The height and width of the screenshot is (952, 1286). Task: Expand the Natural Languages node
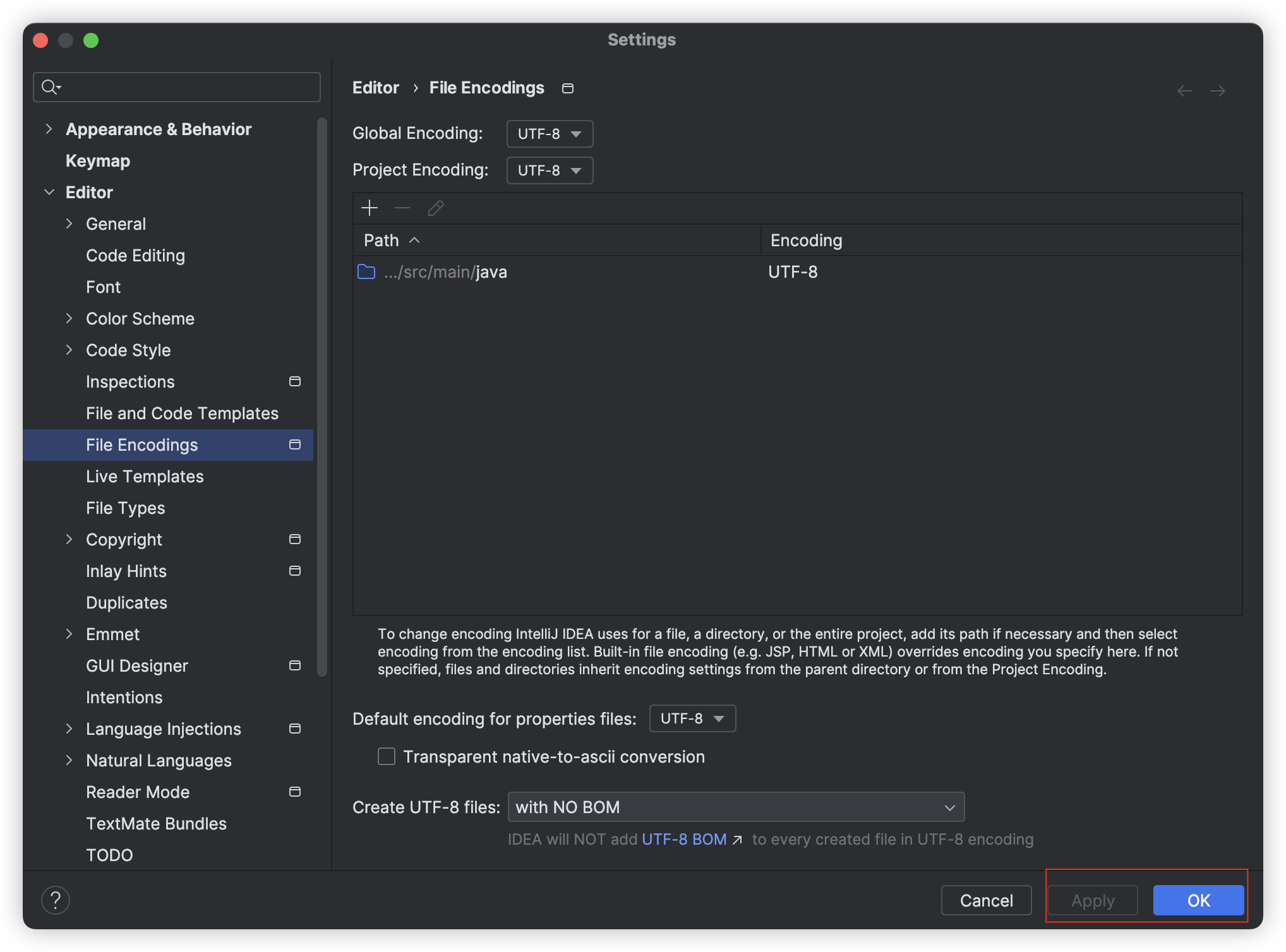click(69, 760)
